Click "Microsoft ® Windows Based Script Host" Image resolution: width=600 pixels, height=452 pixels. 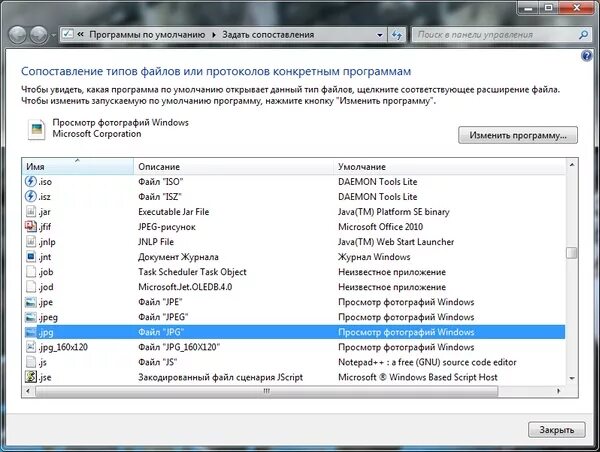coord(417,377)
